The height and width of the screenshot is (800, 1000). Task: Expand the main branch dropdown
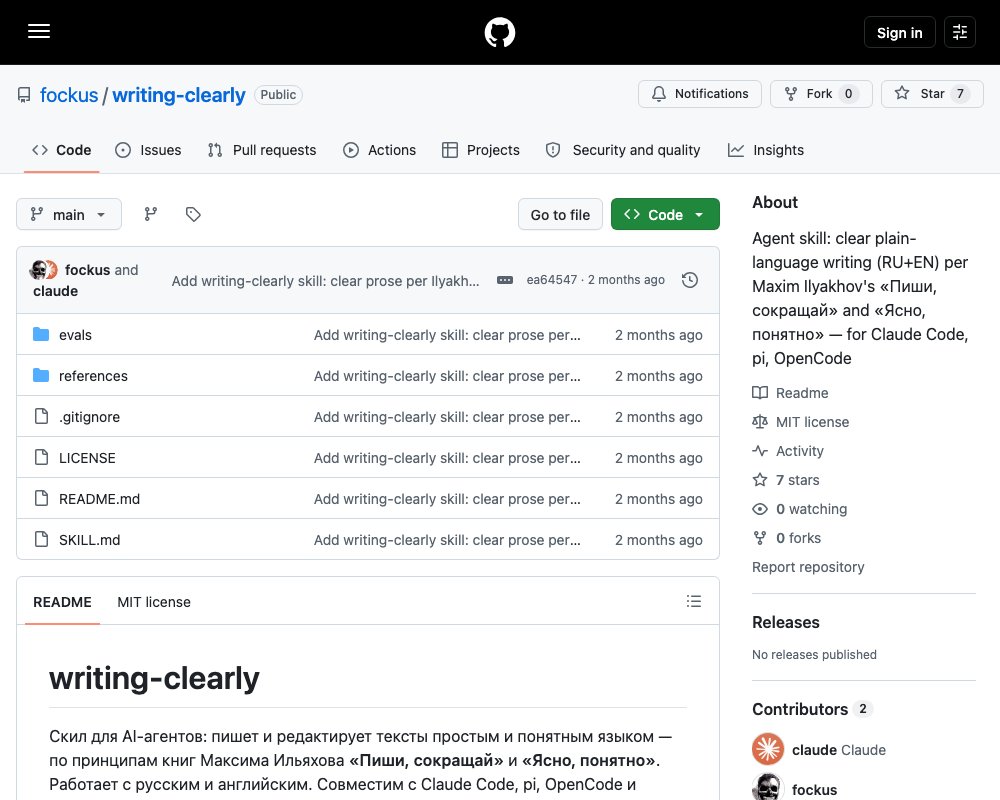(69, 214)
